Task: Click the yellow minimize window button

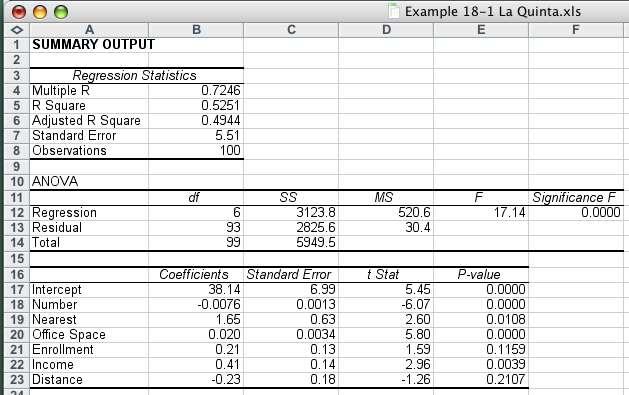Action: click(40, 12)
